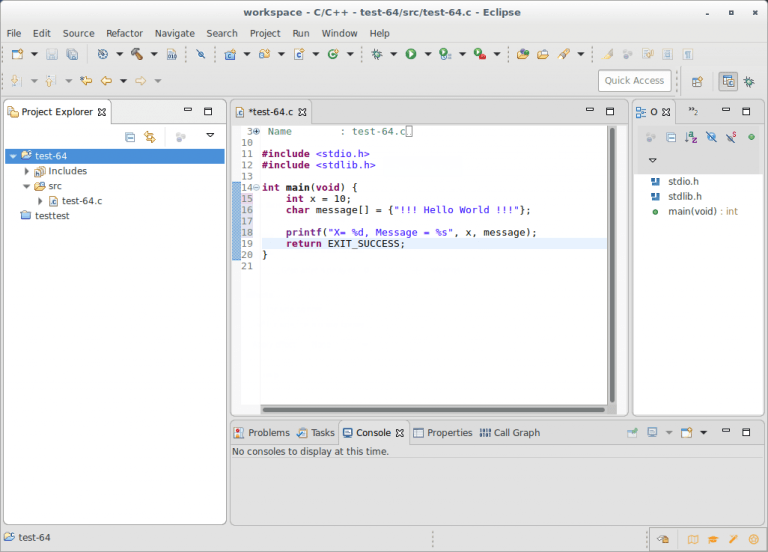Toggle Skip All Breakpoints icon
Viewport: 768px width, 552px height.
201,54
